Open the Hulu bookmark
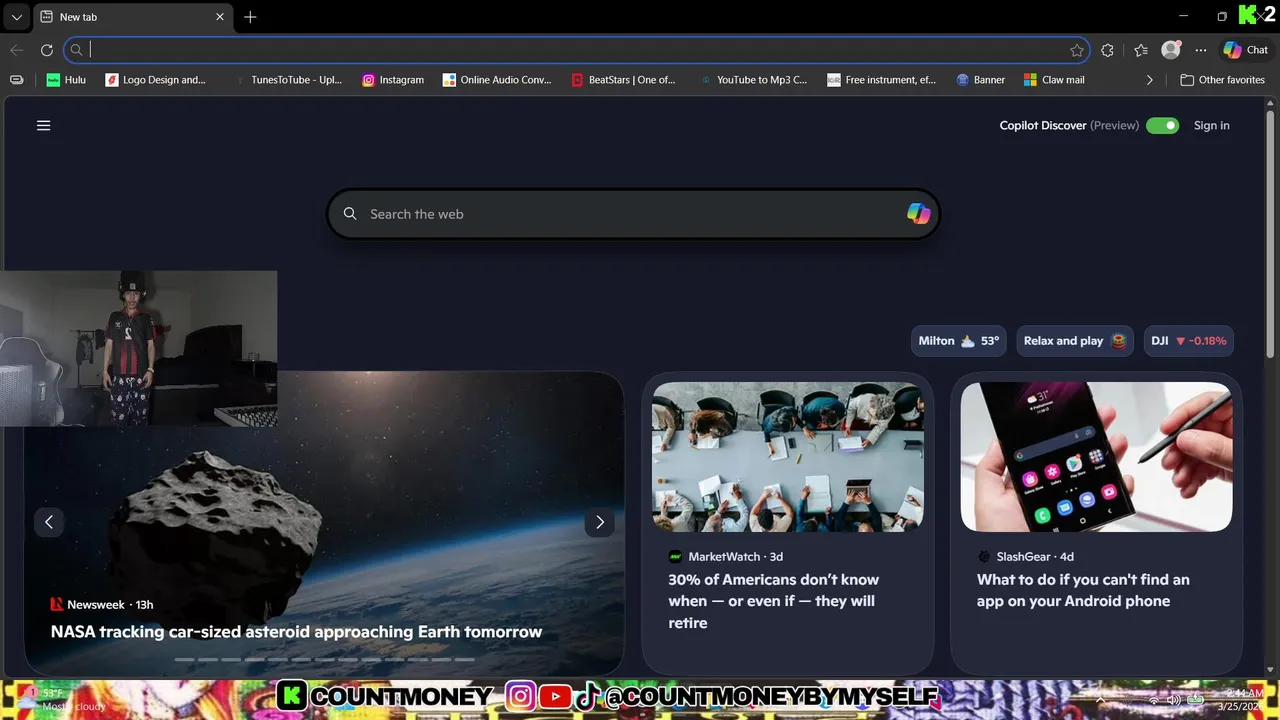1280x720 pixels. [x=66, y=80]
